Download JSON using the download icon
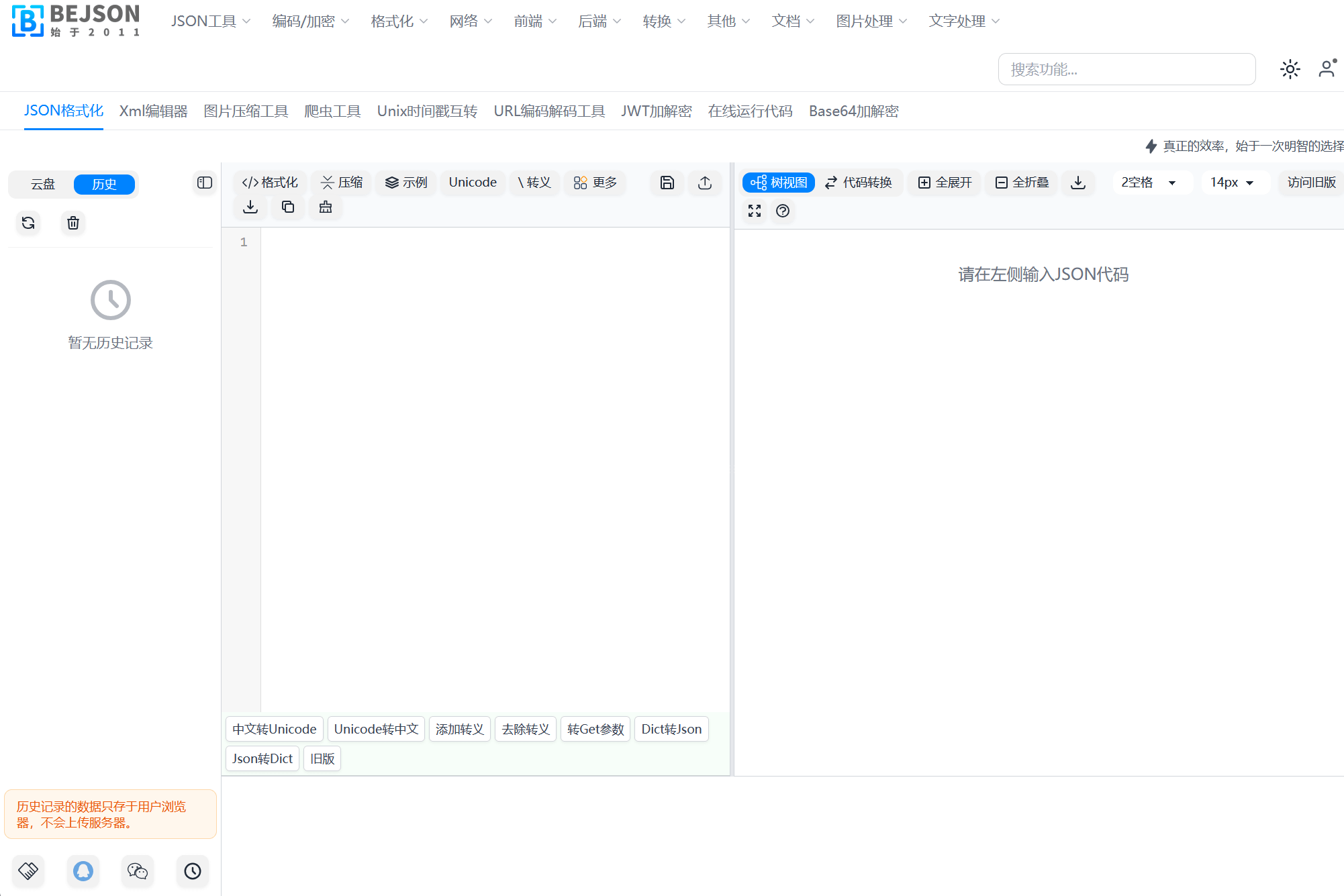This screenshot has width=1344, height=896. pyautogui.click(x=249, y=207)
